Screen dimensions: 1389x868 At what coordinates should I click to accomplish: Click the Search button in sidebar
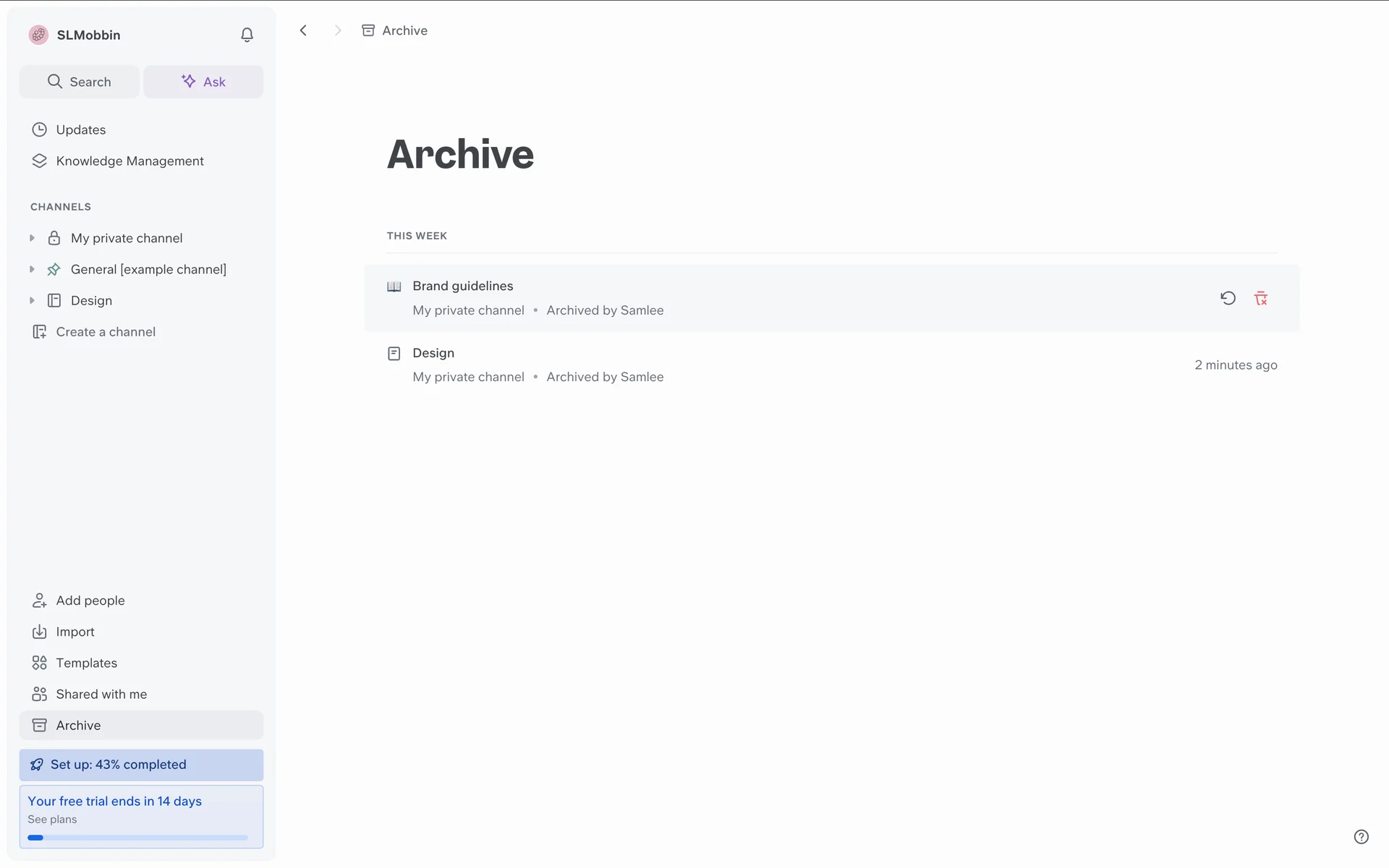(x=79, y=82)
